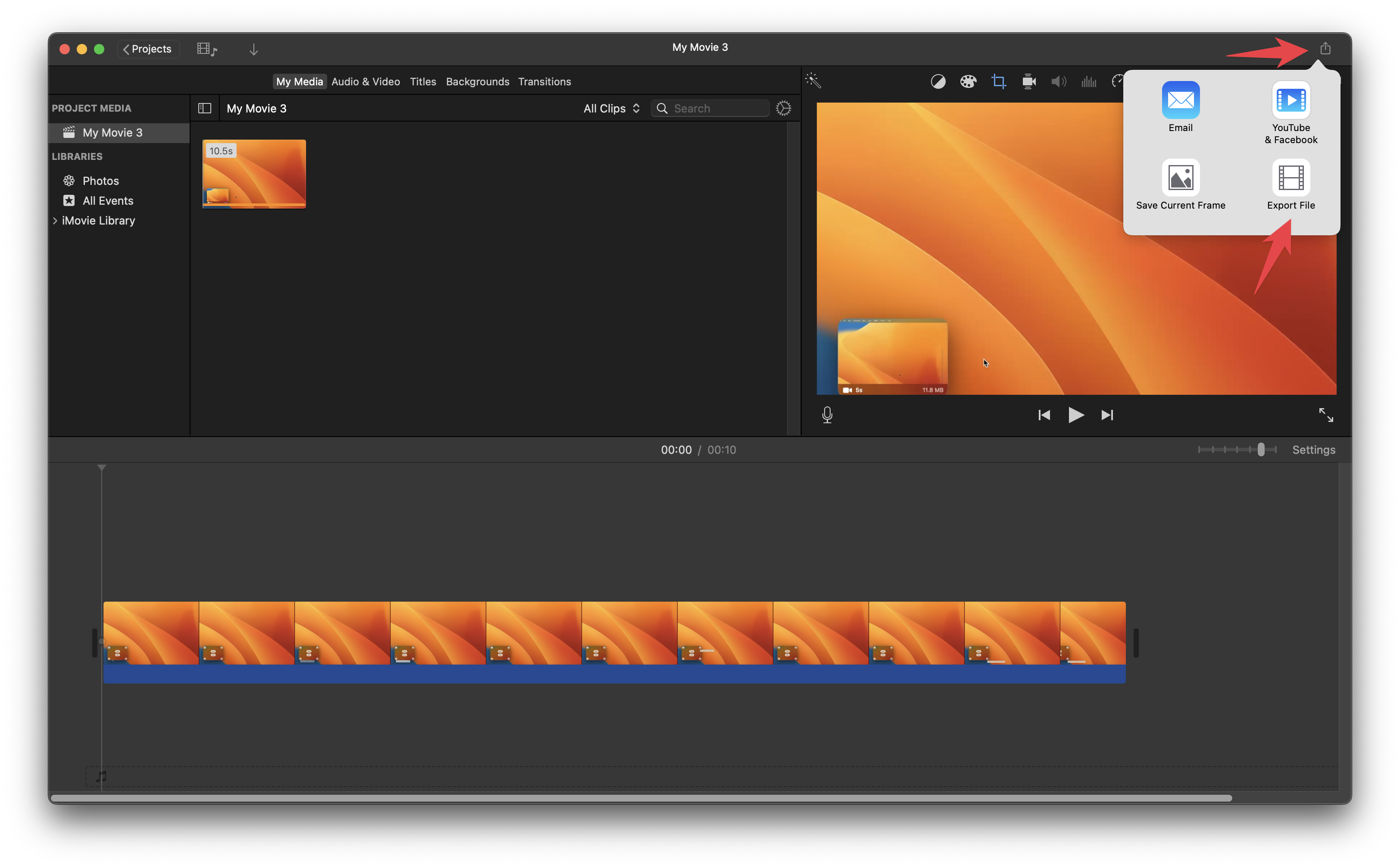Image resolution: width=1400 pixels, height=868 pixels.
Task: Open Color Correction palette tool
Action: tap(968, 81)
